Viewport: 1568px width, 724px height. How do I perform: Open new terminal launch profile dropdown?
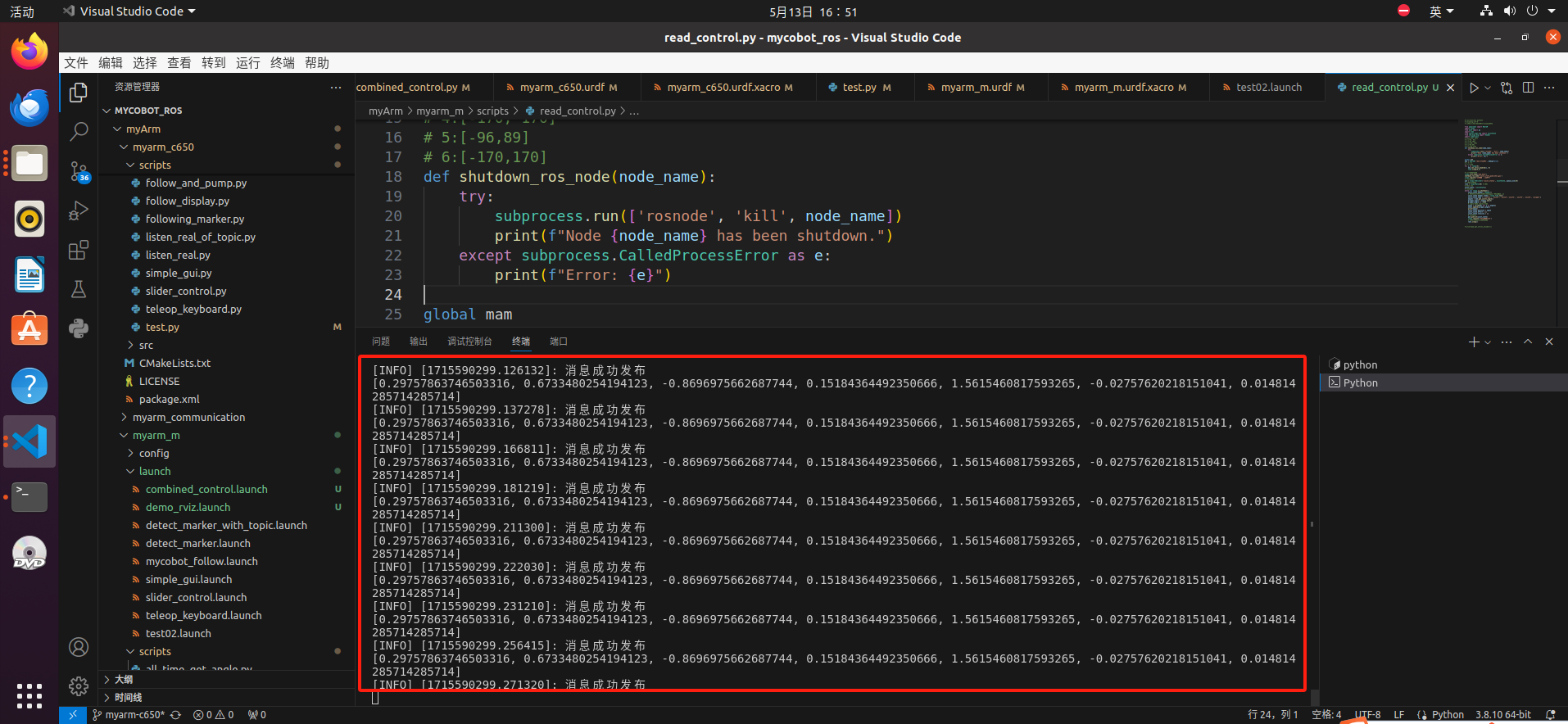(x=1487, y=342)
